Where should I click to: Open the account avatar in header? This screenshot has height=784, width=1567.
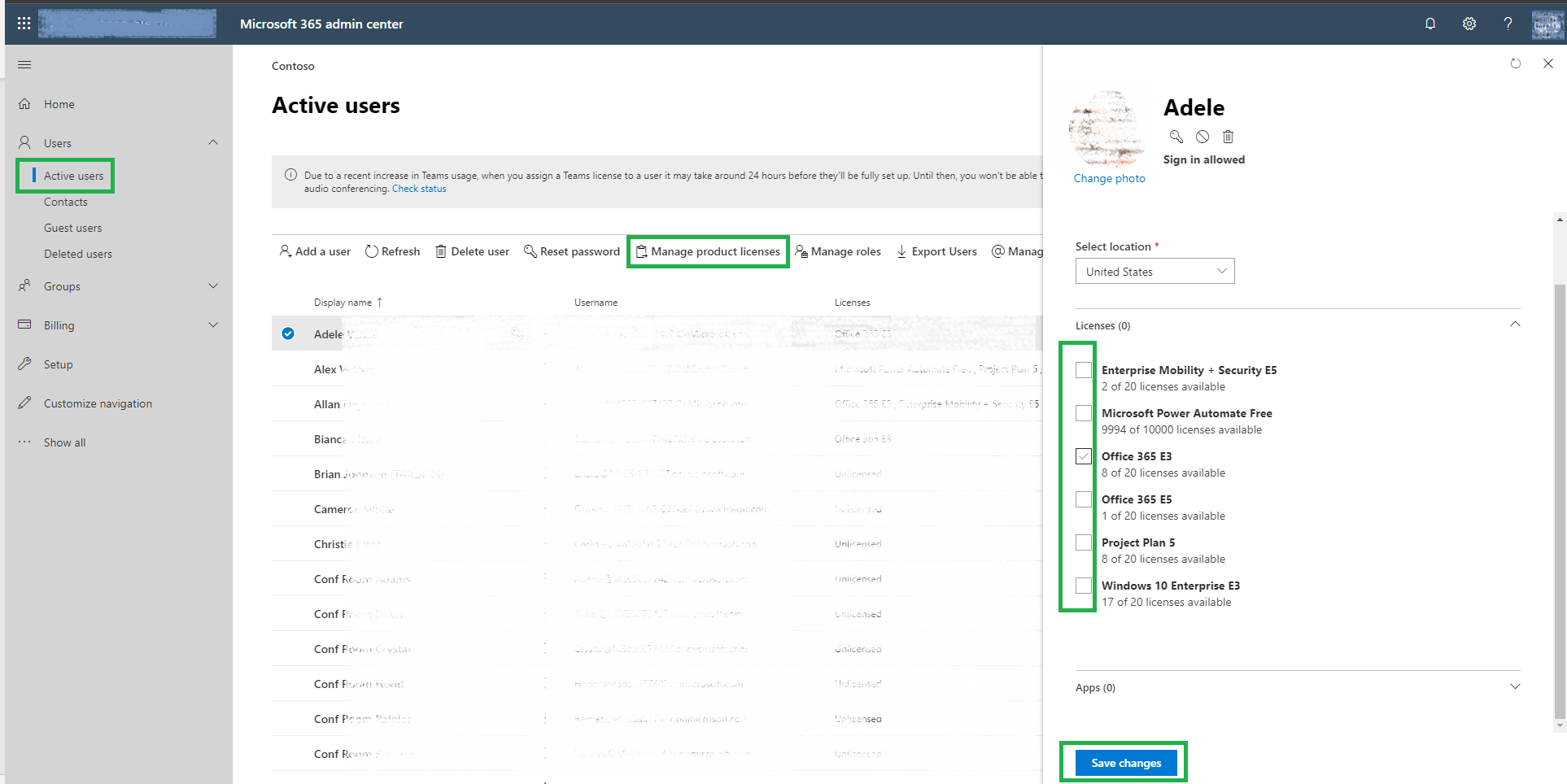click(1547, 24)
